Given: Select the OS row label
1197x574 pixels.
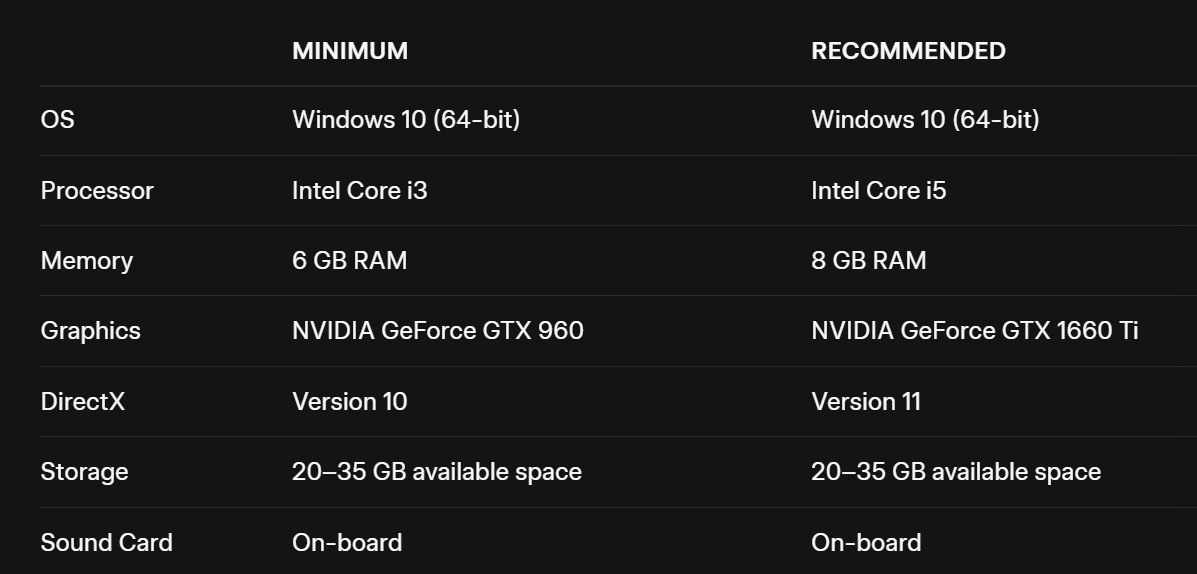Looking at the screenshot, I should click(x=58, y=120).
